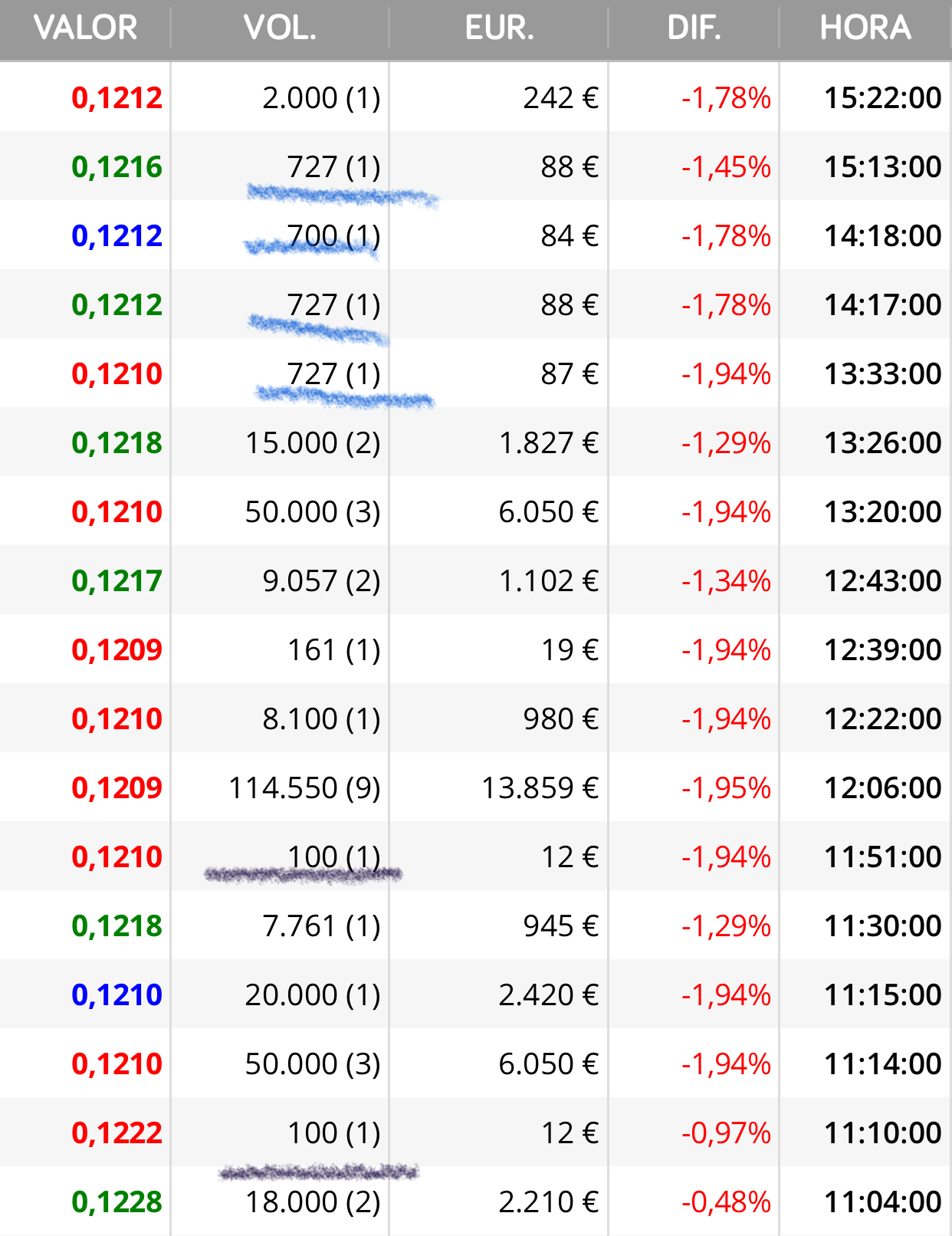Click the 15.000 (2) volume cell
This screenshot has width=952, height=1236.
click(x=313, y=443)
